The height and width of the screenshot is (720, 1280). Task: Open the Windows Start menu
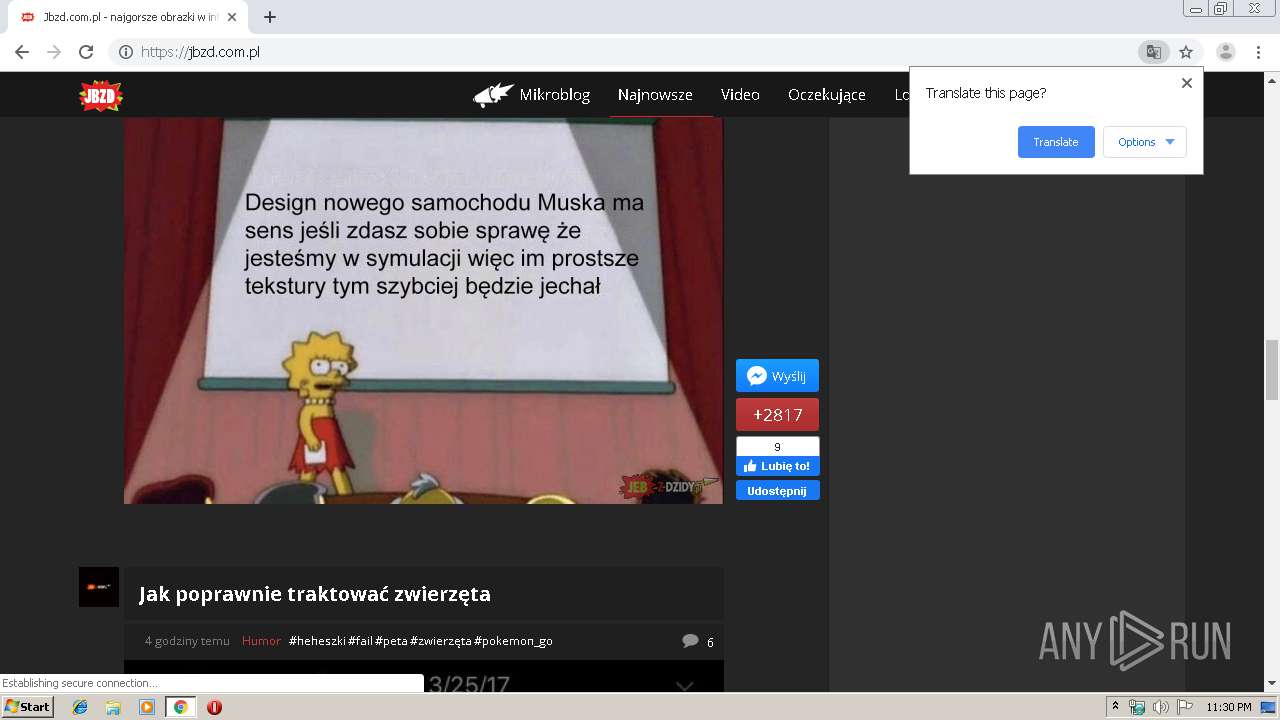click(x=27, y=706)
